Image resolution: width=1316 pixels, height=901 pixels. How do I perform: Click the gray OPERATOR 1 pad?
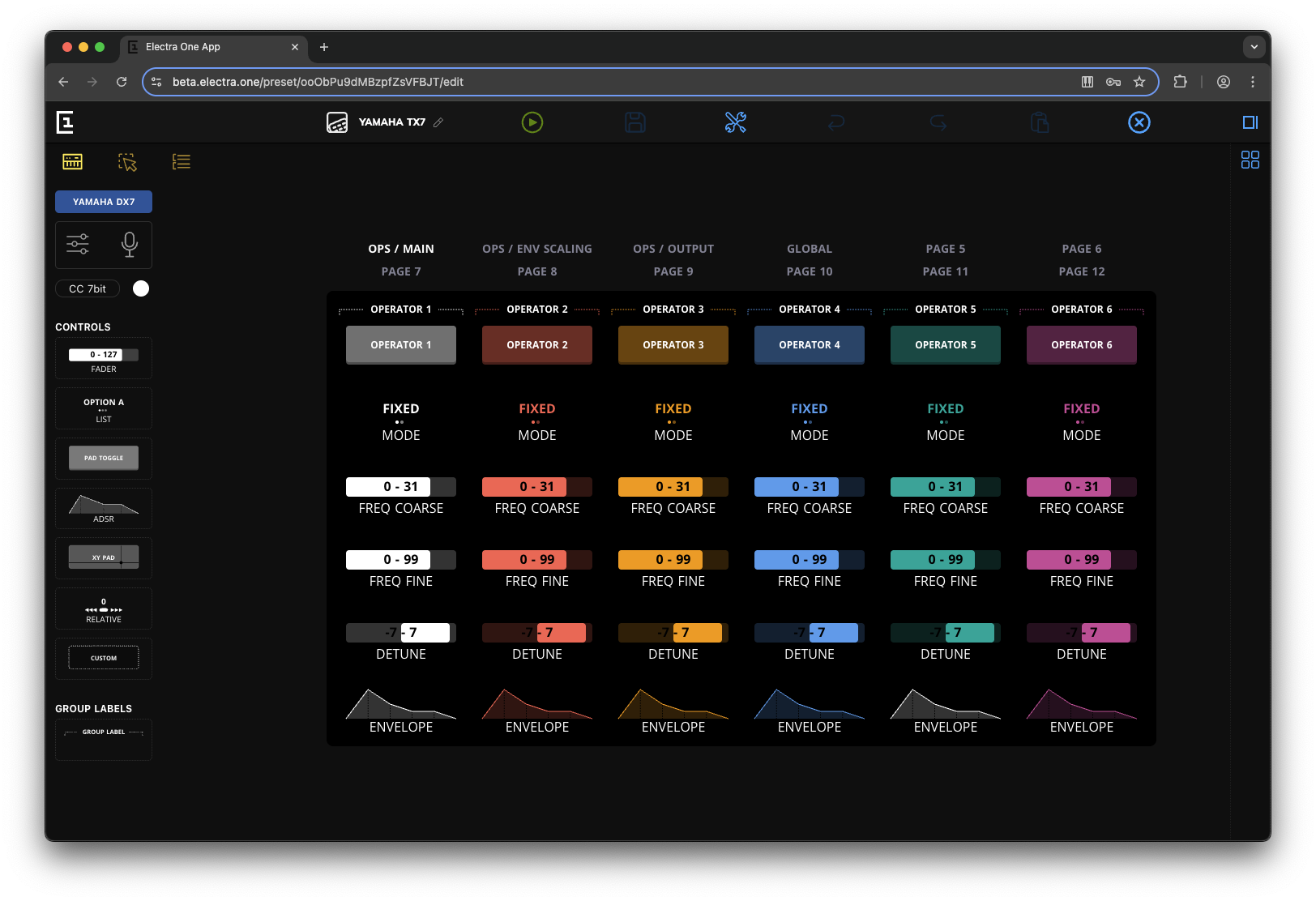(x=401, y=345)
